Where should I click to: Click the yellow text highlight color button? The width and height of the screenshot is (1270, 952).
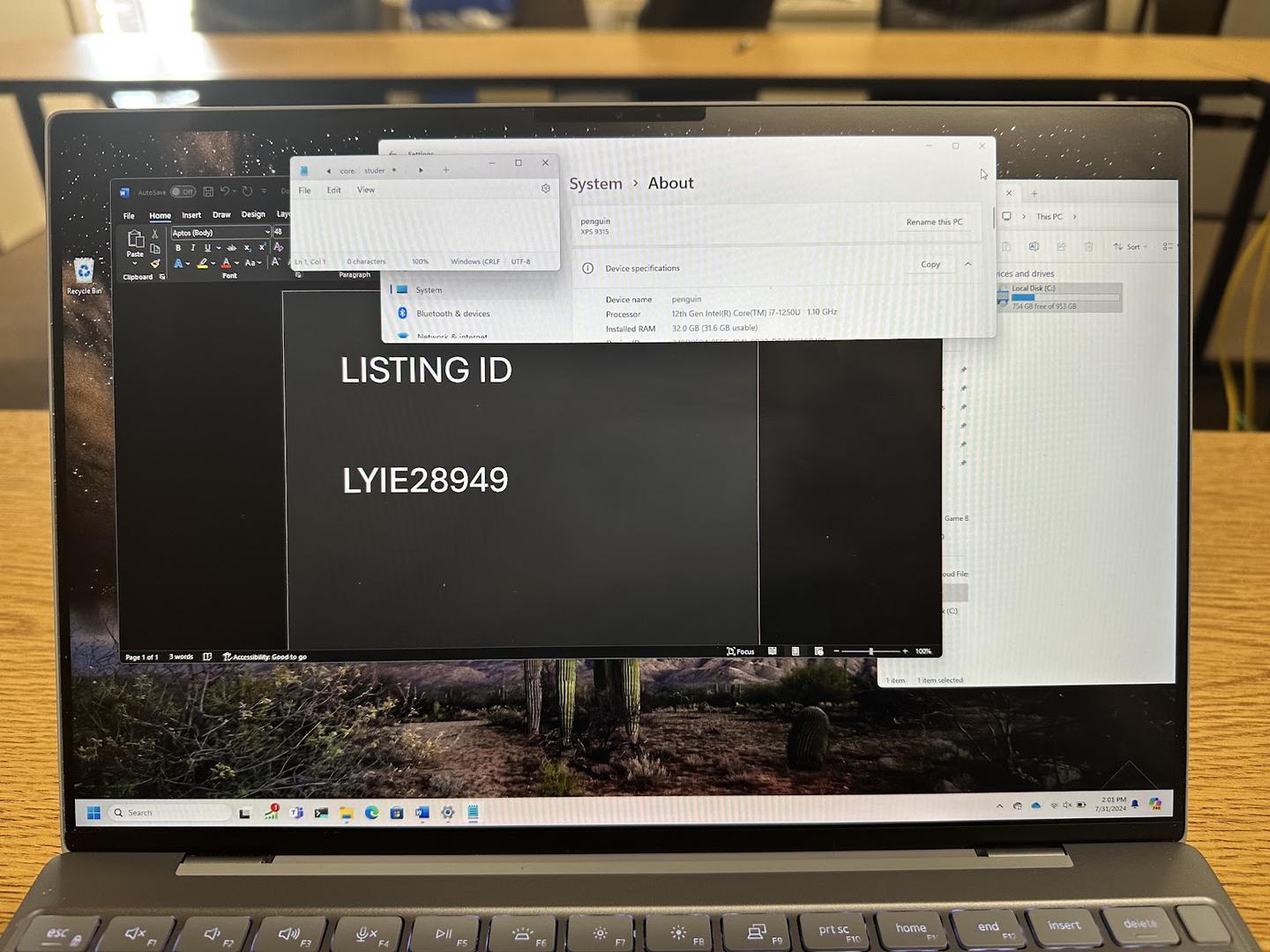(x=203, y=263)
